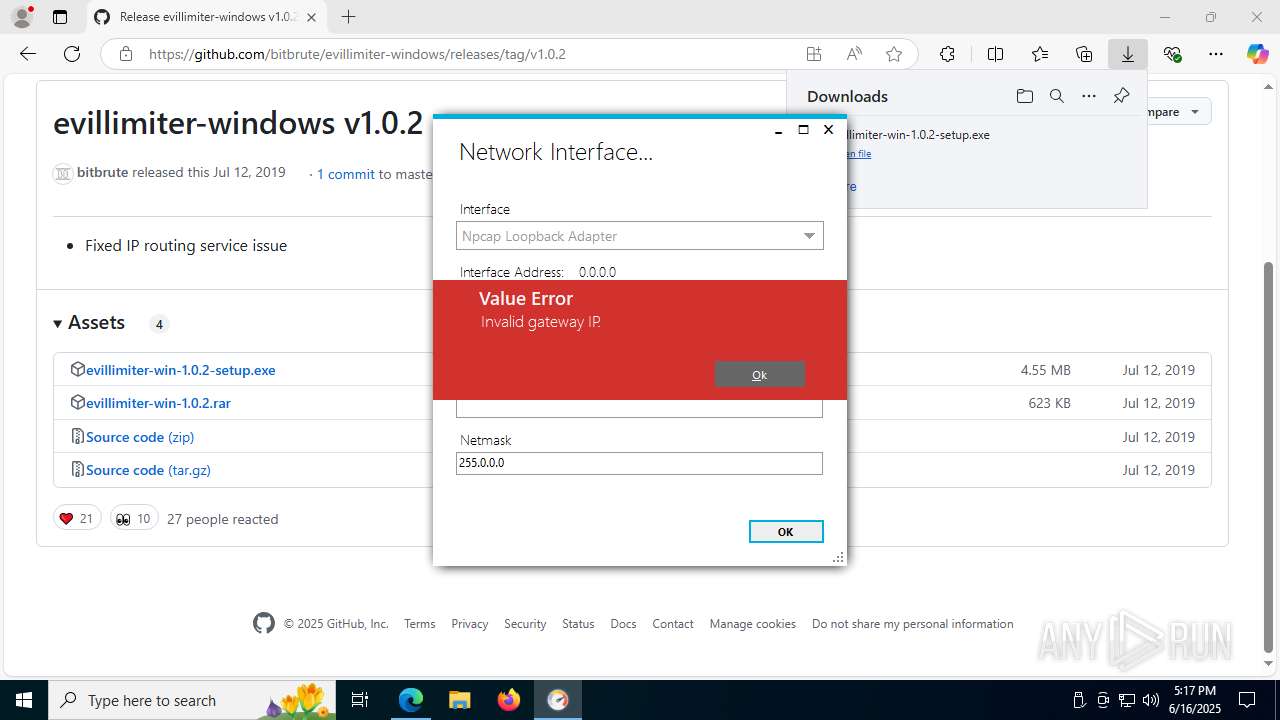Pin the Downloads panel

coord(1121,96)
